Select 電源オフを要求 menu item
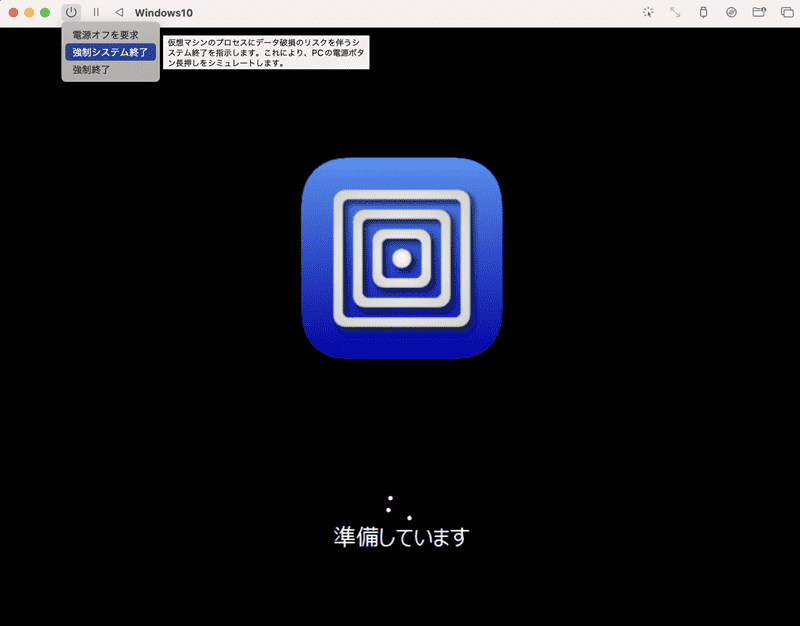The height and width of the screenshot is (626, 800). click(x=110, y=35)
